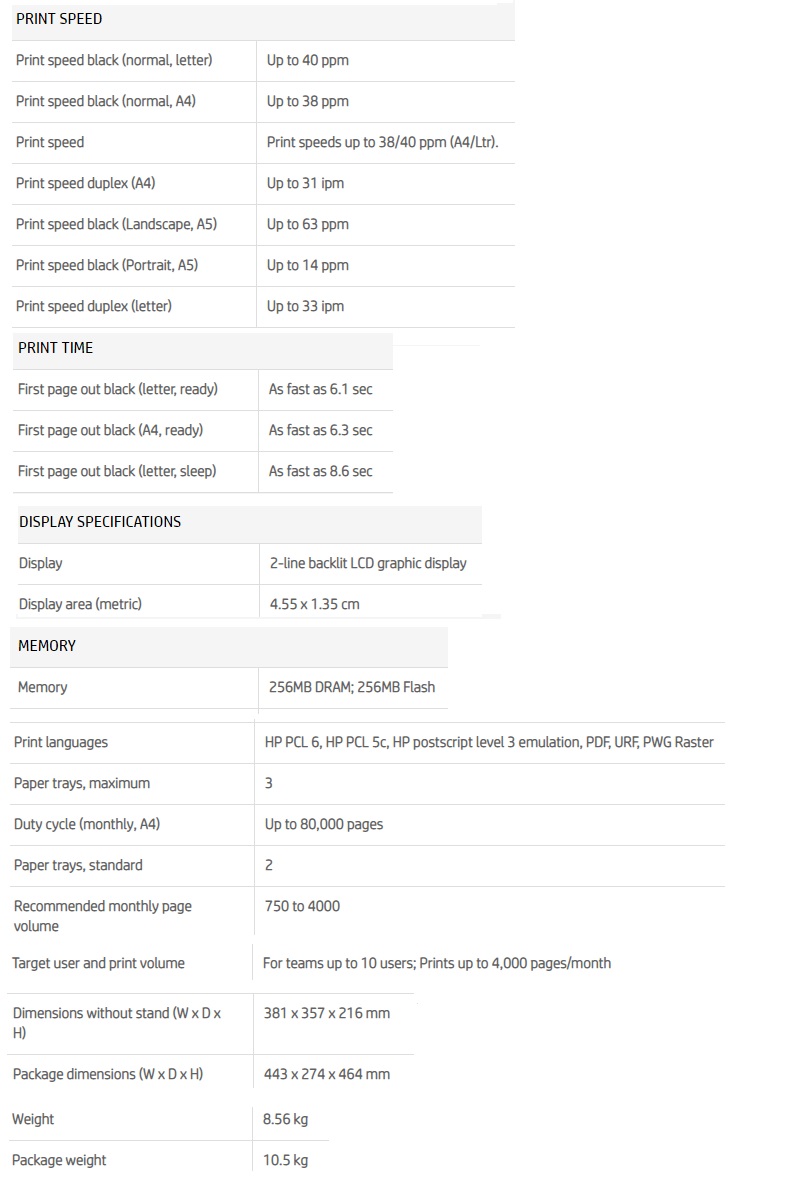Click the PRINT SPEED section header

coord(59,19)
